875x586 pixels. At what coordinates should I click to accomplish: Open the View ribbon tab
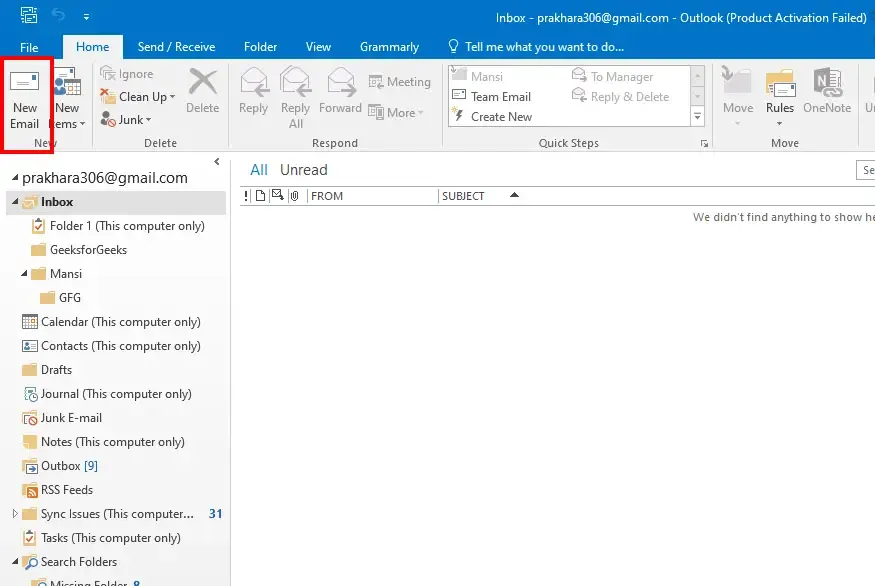click(x=318, y=47)
